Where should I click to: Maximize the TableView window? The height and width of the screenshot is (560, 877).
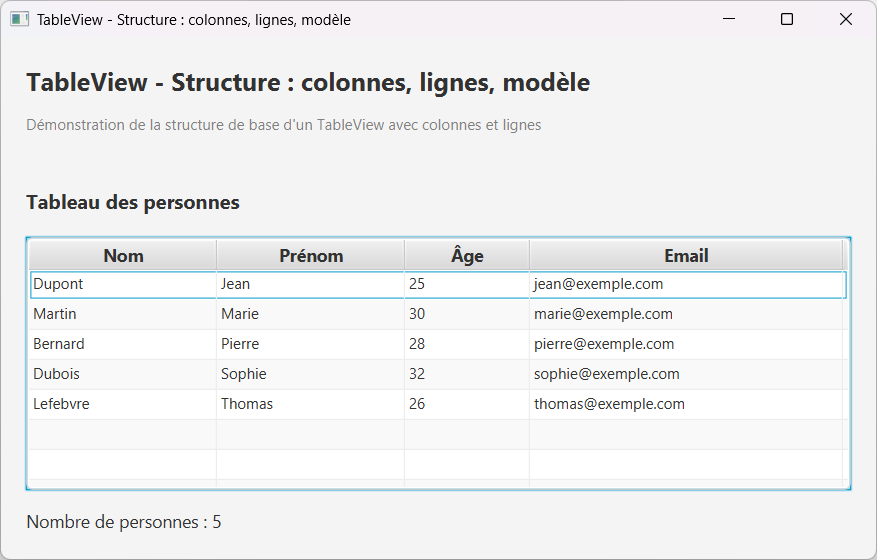[x=787, y=20]
